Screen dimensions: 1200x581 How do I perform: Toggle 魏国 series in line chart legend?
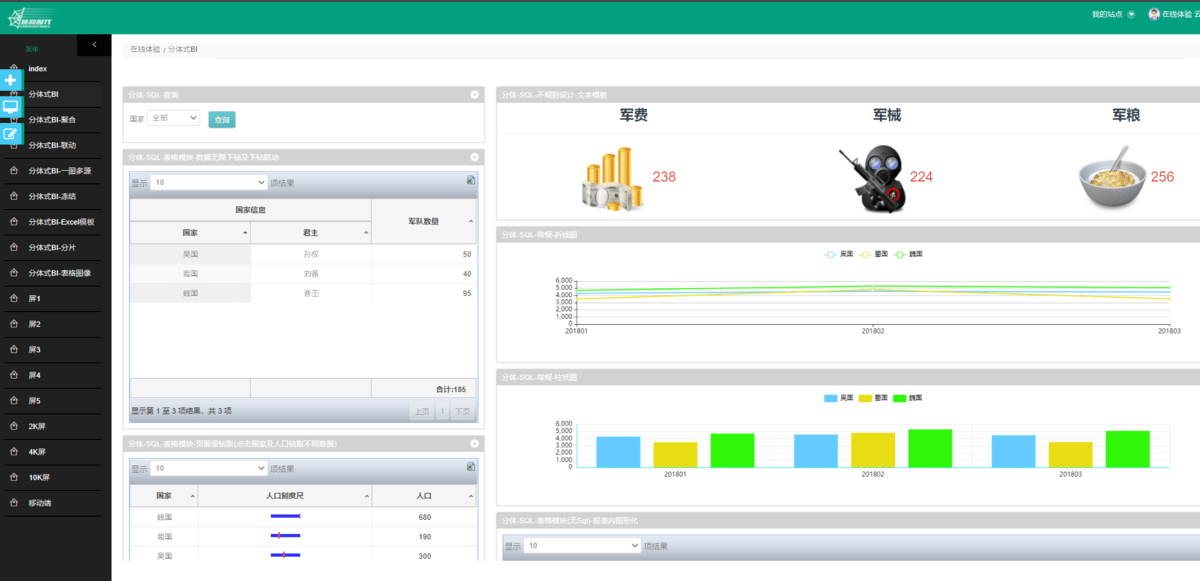tap(908, 254)
